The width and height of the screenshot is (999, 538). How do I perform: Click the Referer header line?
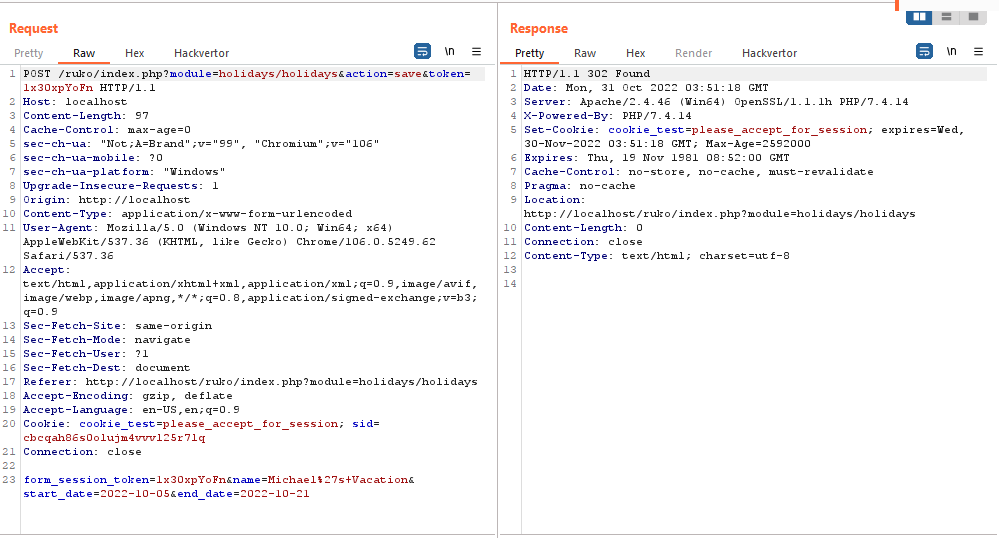click(x=250, y=382)
